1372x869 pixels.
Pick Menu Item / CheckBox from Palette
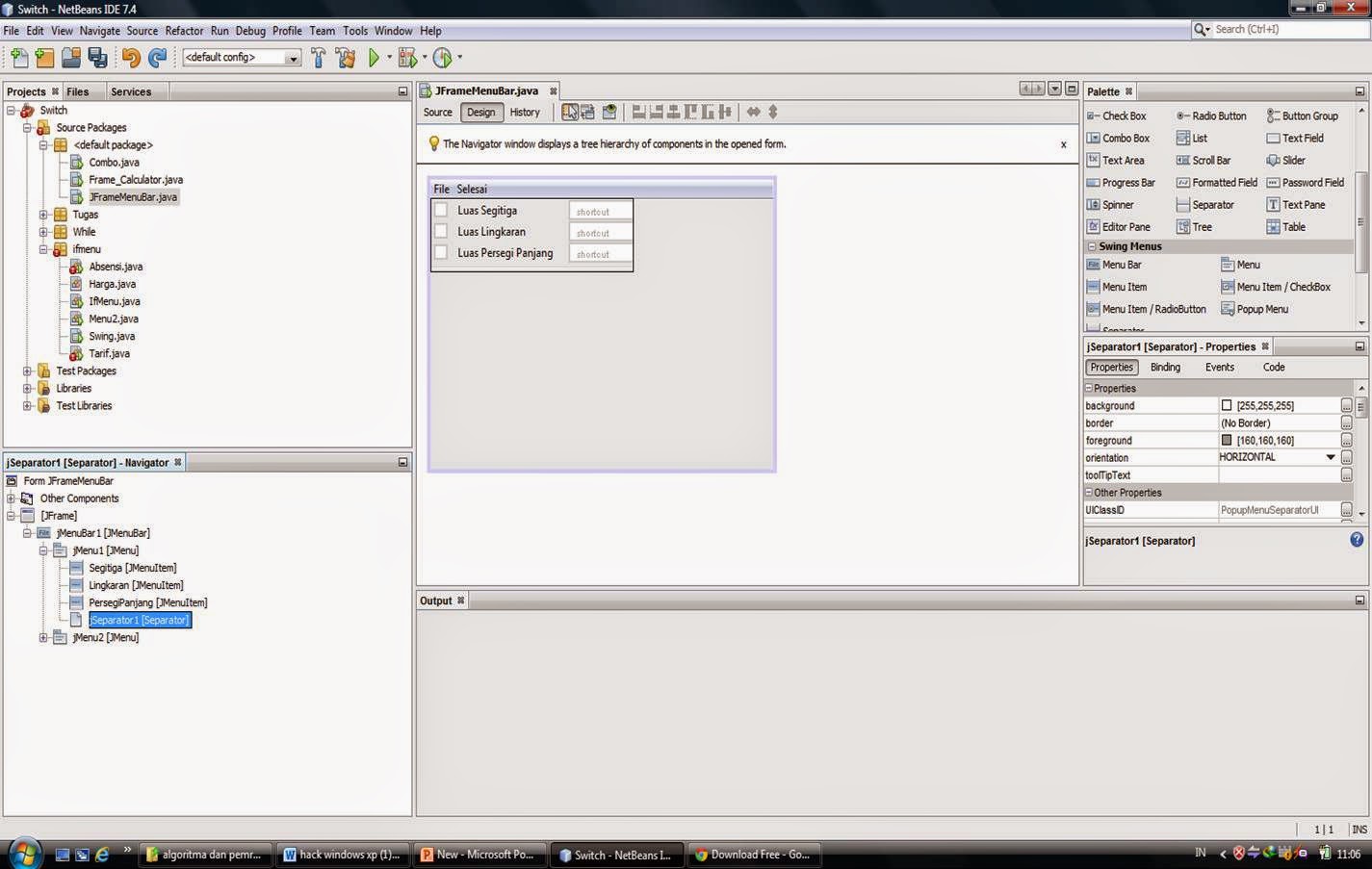pos(1276,287)
